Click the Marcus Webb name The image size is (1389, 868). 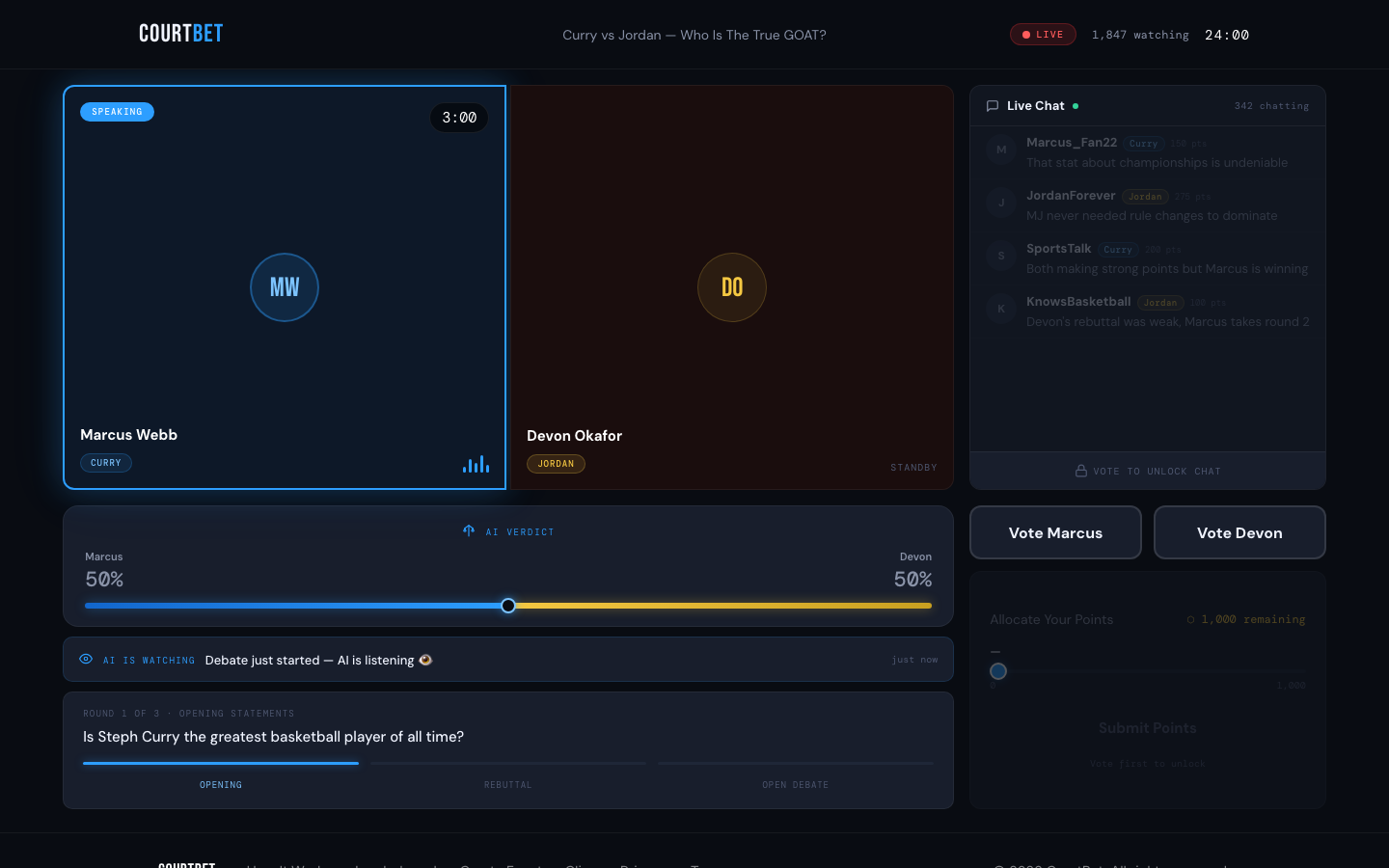point(128,435)
